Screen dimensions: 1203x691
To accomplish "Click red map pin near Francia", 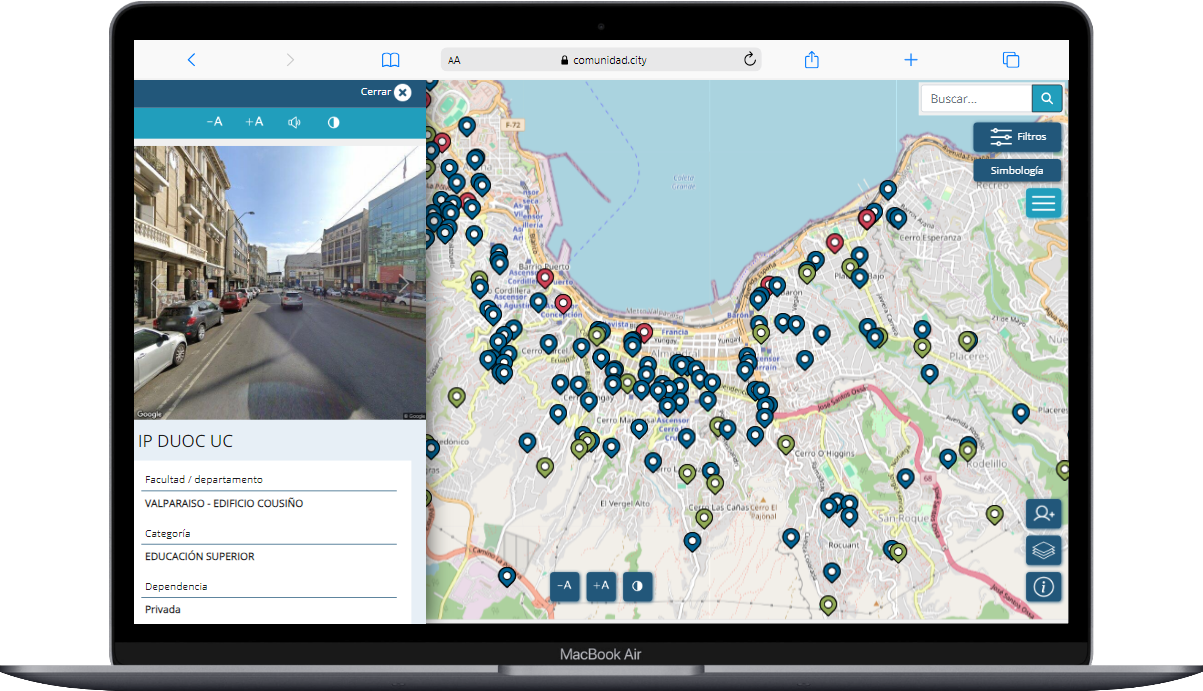I will coord(644,331).
